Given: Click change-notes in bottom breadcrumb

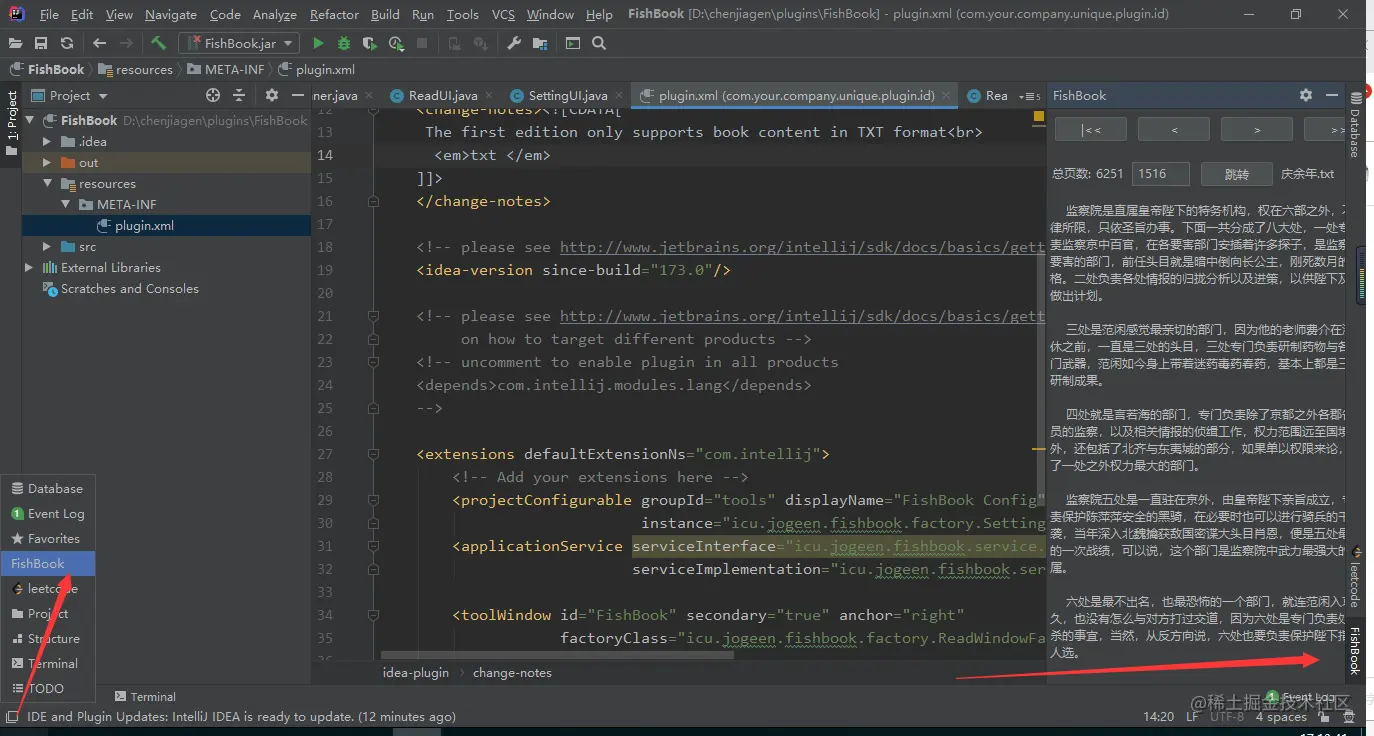Looking at the screenshot, I should (512, 673).
